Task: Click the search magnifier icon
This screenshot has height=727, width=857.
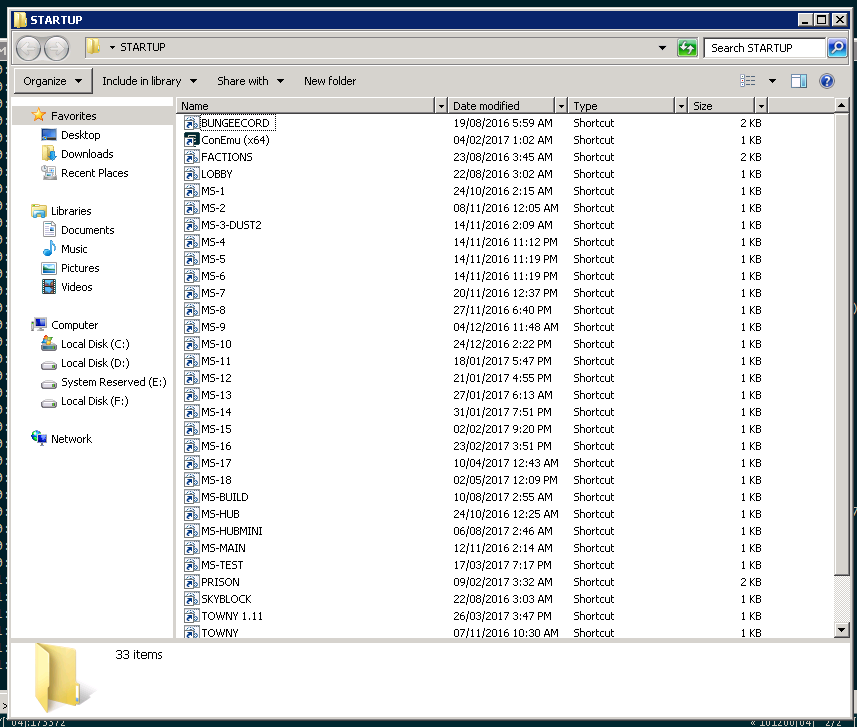Action: click(x=836, y=48)
